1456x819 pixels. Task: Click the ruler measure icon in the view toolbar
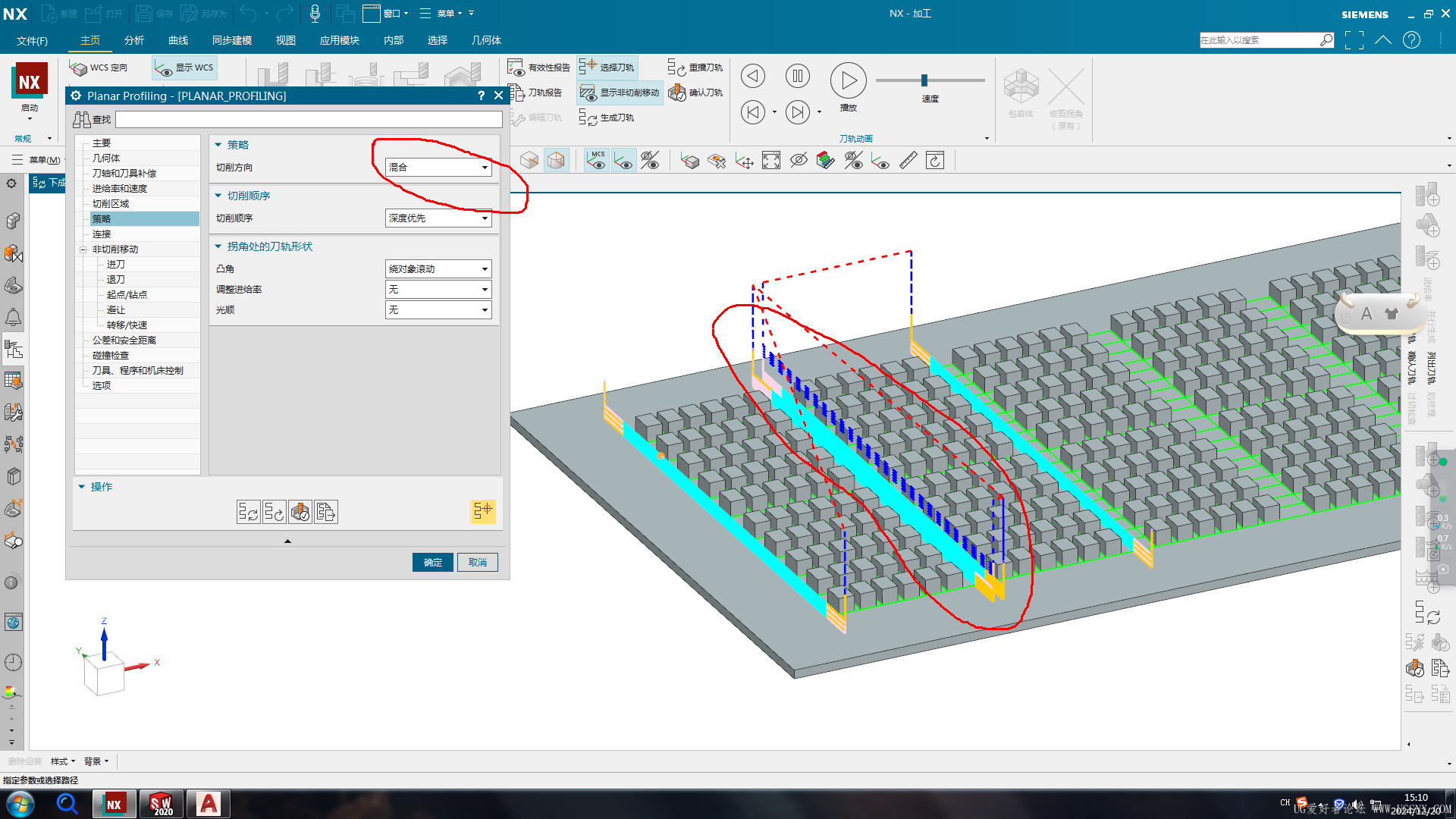pyautogui.click(x=908, y=161)
